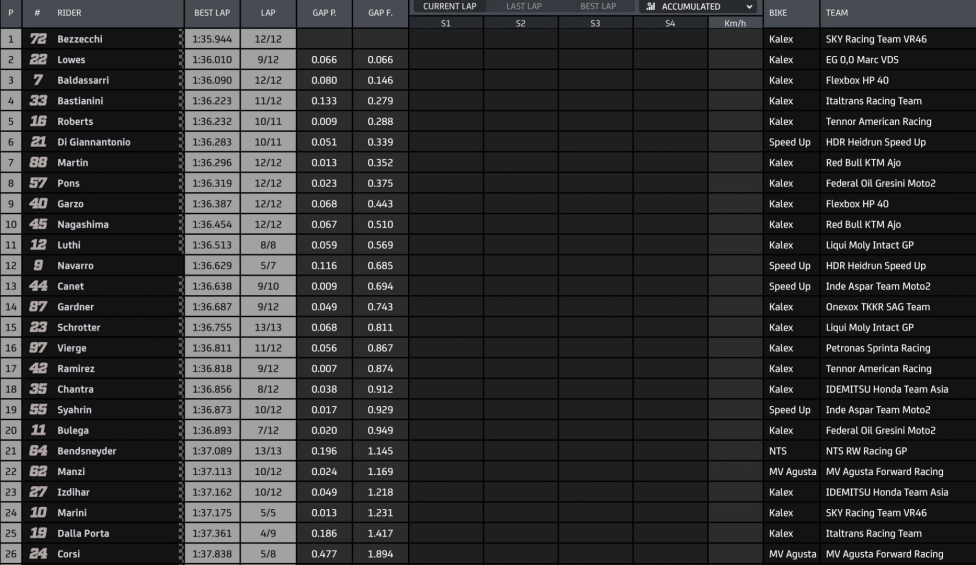Click rider number 19 badge for Dalla Porta

click(38, 533)
